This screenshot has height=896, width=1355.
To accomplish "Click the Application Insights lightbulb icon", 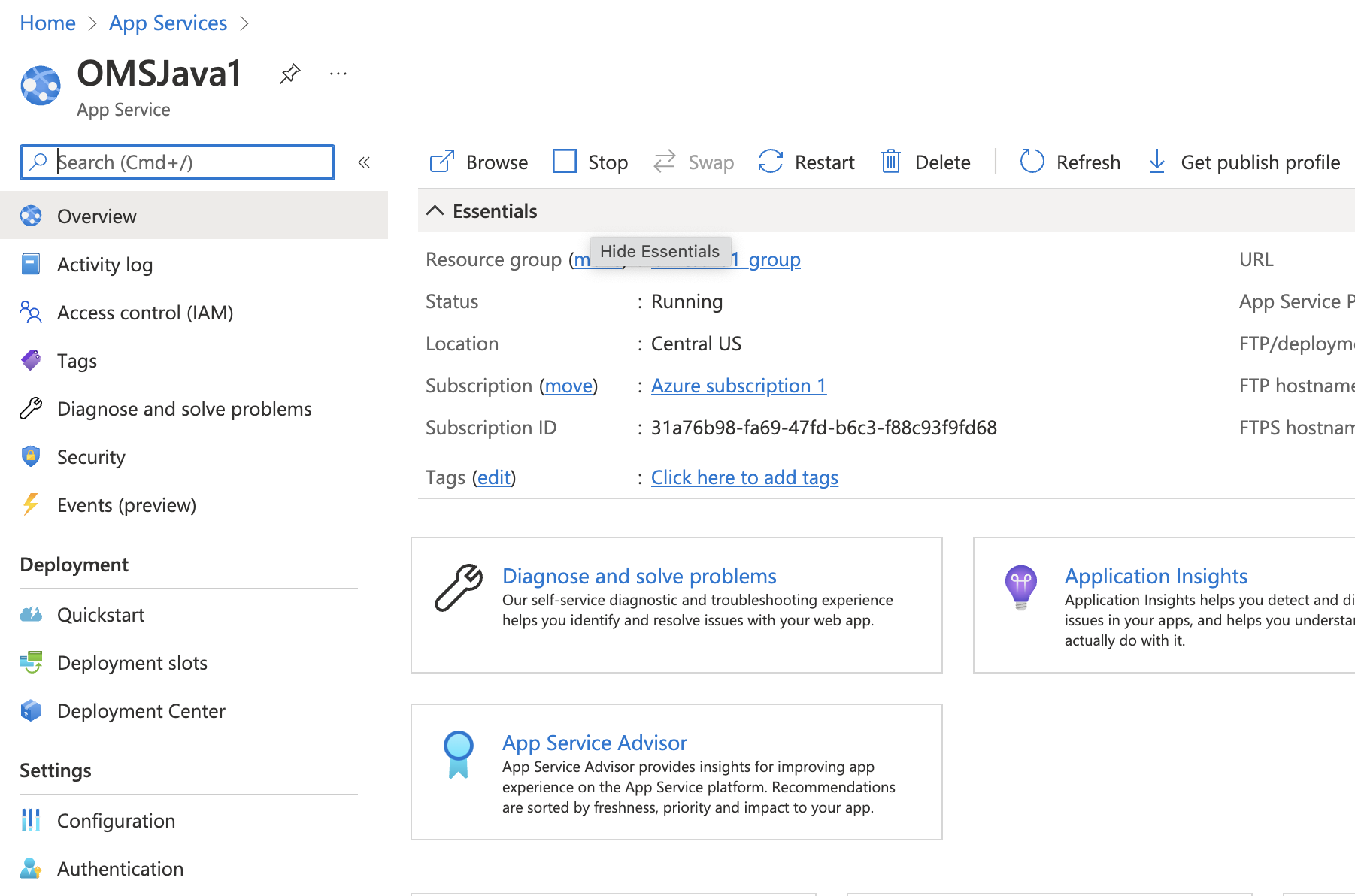I will point(1021,588).
